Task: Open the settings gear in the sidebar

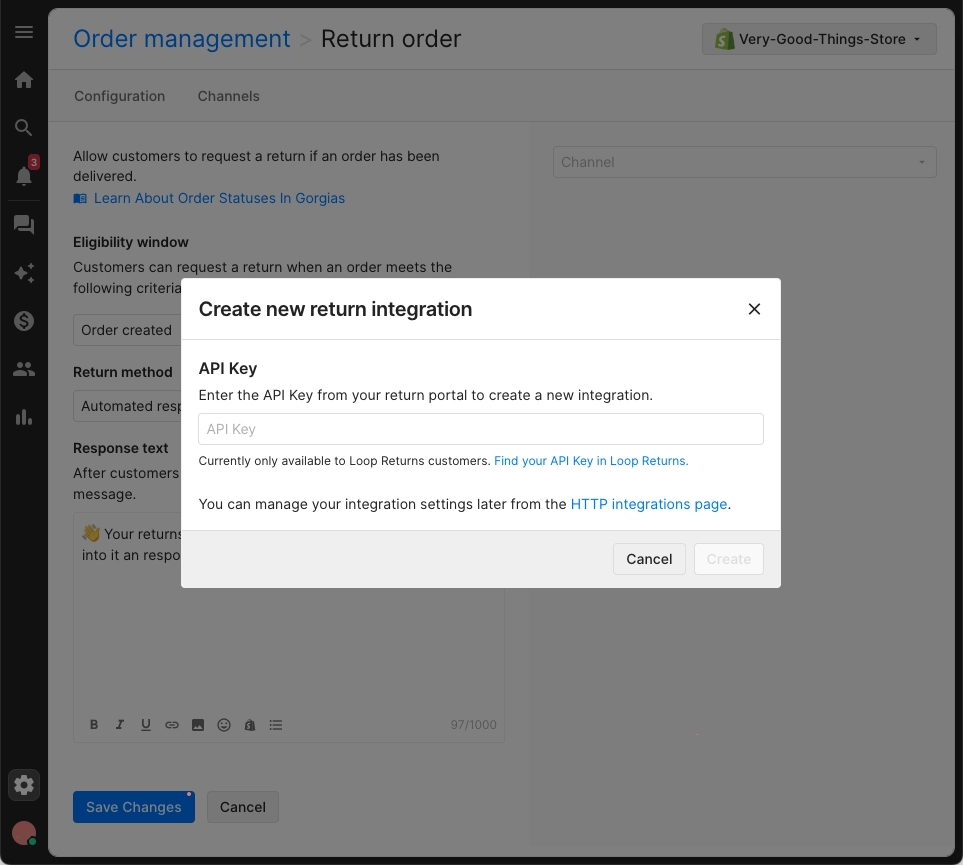Action: tap(23, 785)
